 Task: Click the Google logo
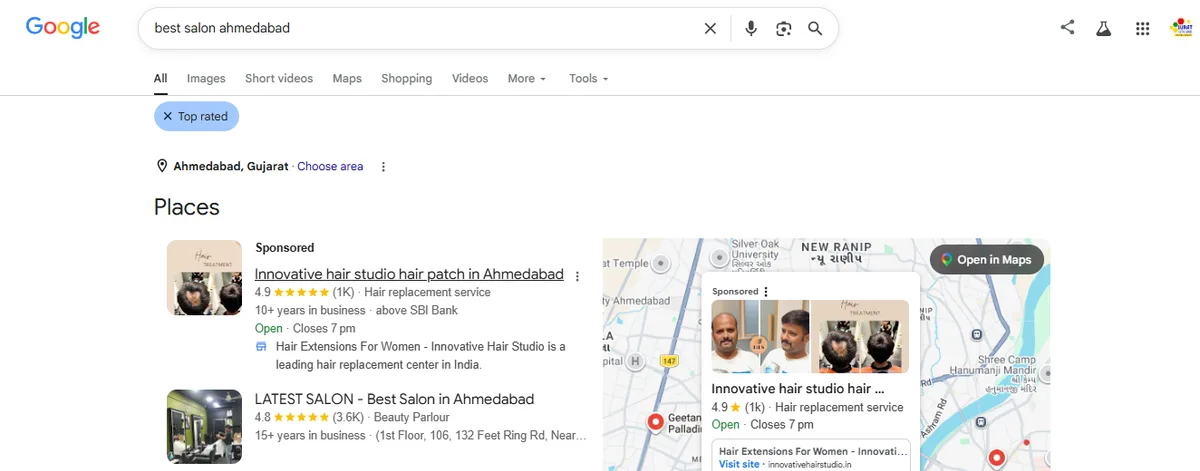point(63,28)
